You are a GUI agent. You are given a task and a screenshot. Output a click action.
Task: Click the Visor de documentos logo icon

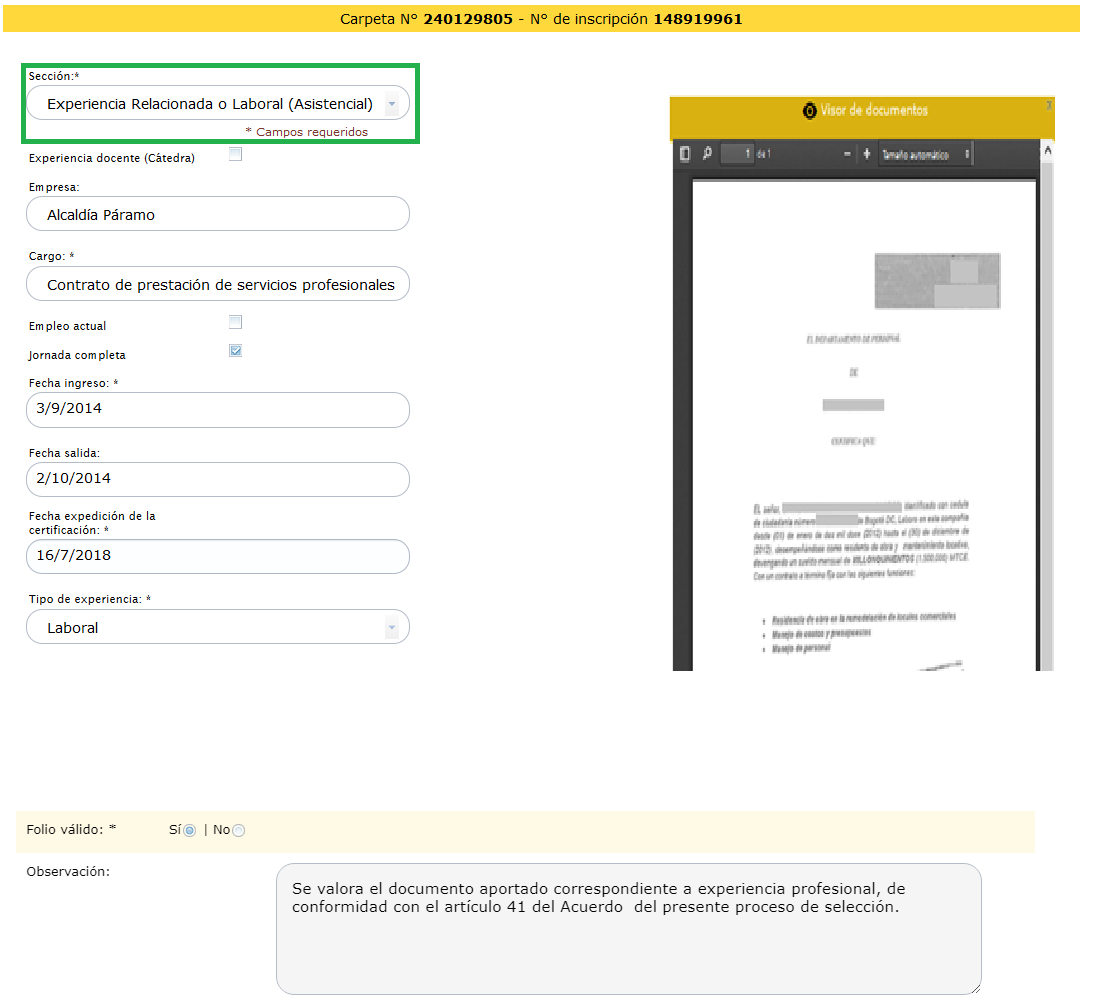click(809, 111)
